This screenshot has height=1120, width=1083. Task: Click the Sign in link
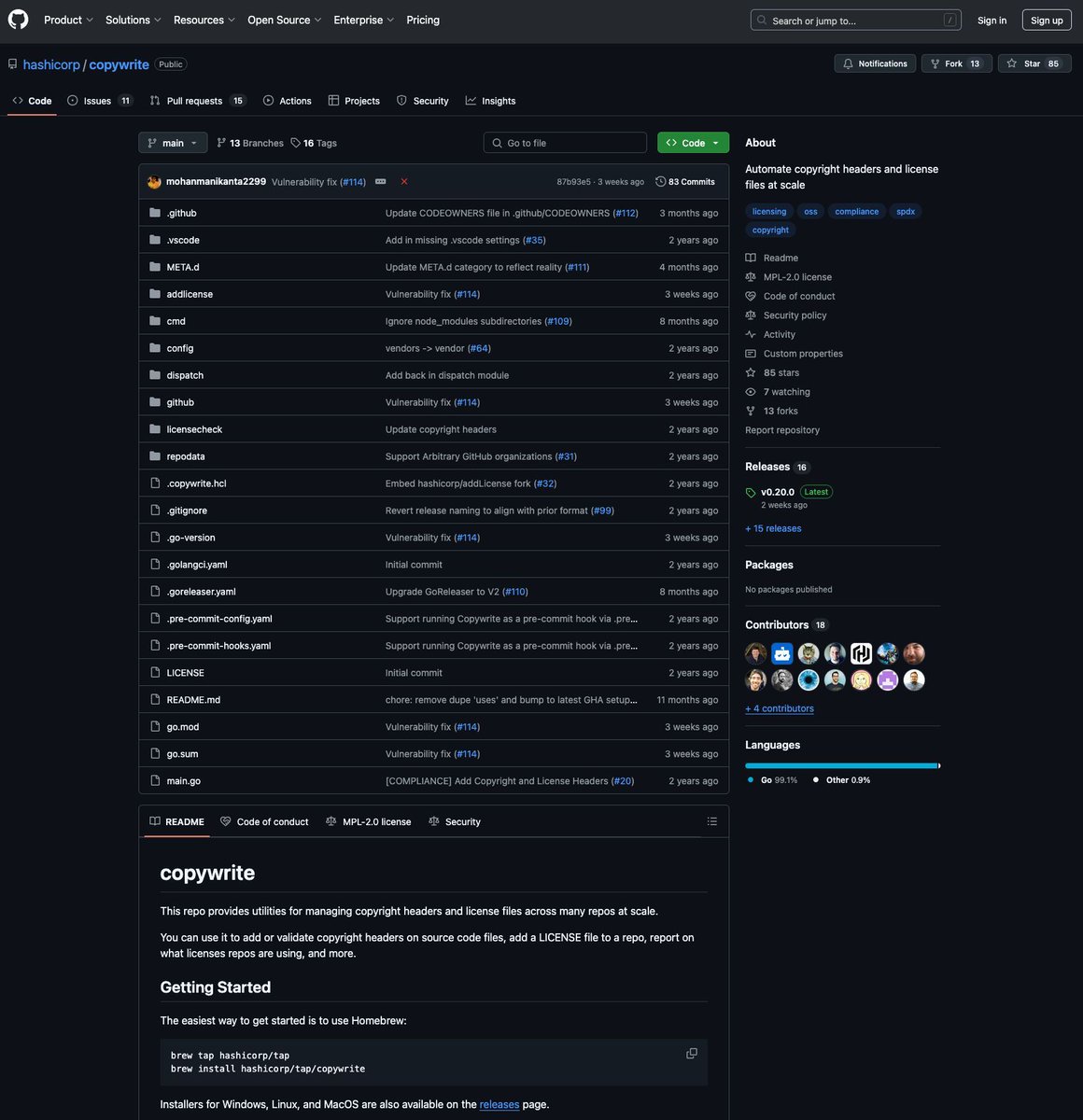point(992,20)
